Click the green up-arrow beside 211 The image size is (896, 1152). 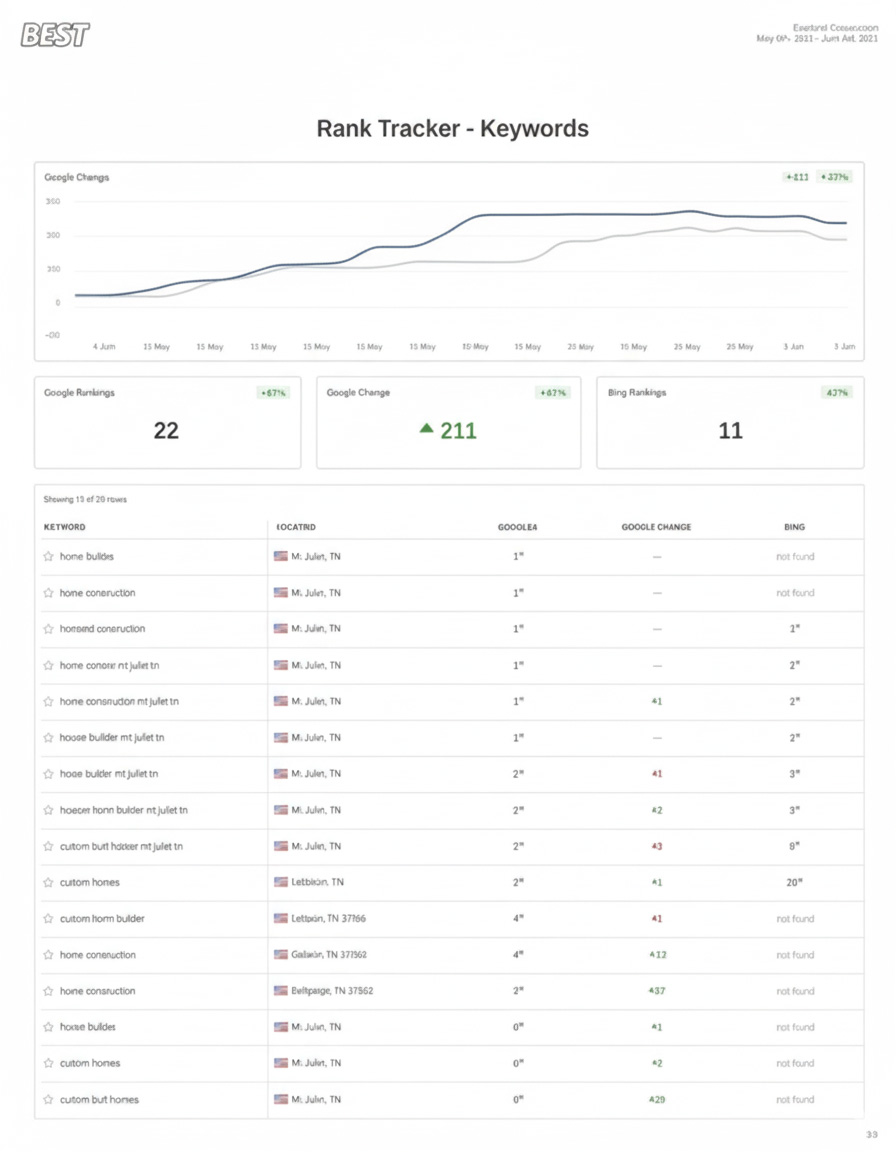coord(429,430)
